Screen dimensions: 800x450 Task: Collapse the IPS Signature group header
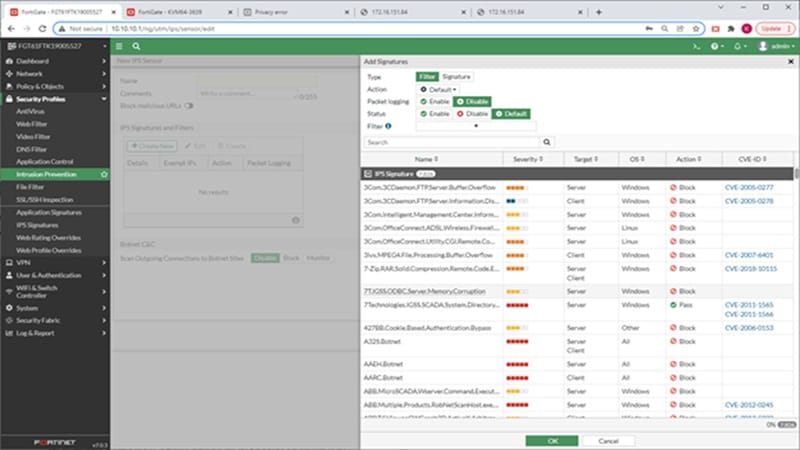pyautogui.click(x=368, y=174)
